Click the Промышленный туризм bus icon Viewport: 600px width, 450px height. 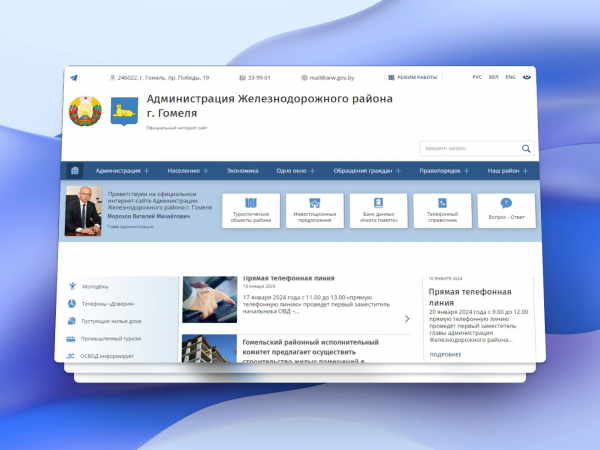click(71, 339)
